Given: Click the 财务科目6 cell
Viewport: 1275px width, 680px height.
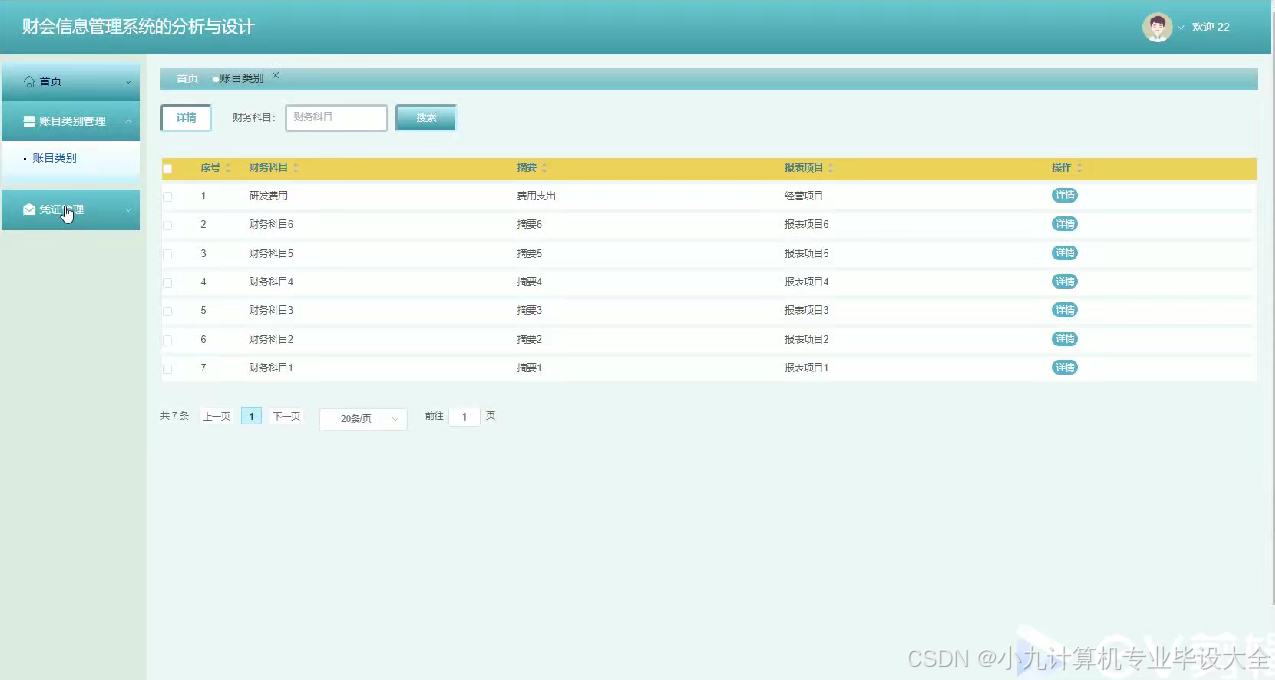Looking at the screenshot, I should 272,225.
